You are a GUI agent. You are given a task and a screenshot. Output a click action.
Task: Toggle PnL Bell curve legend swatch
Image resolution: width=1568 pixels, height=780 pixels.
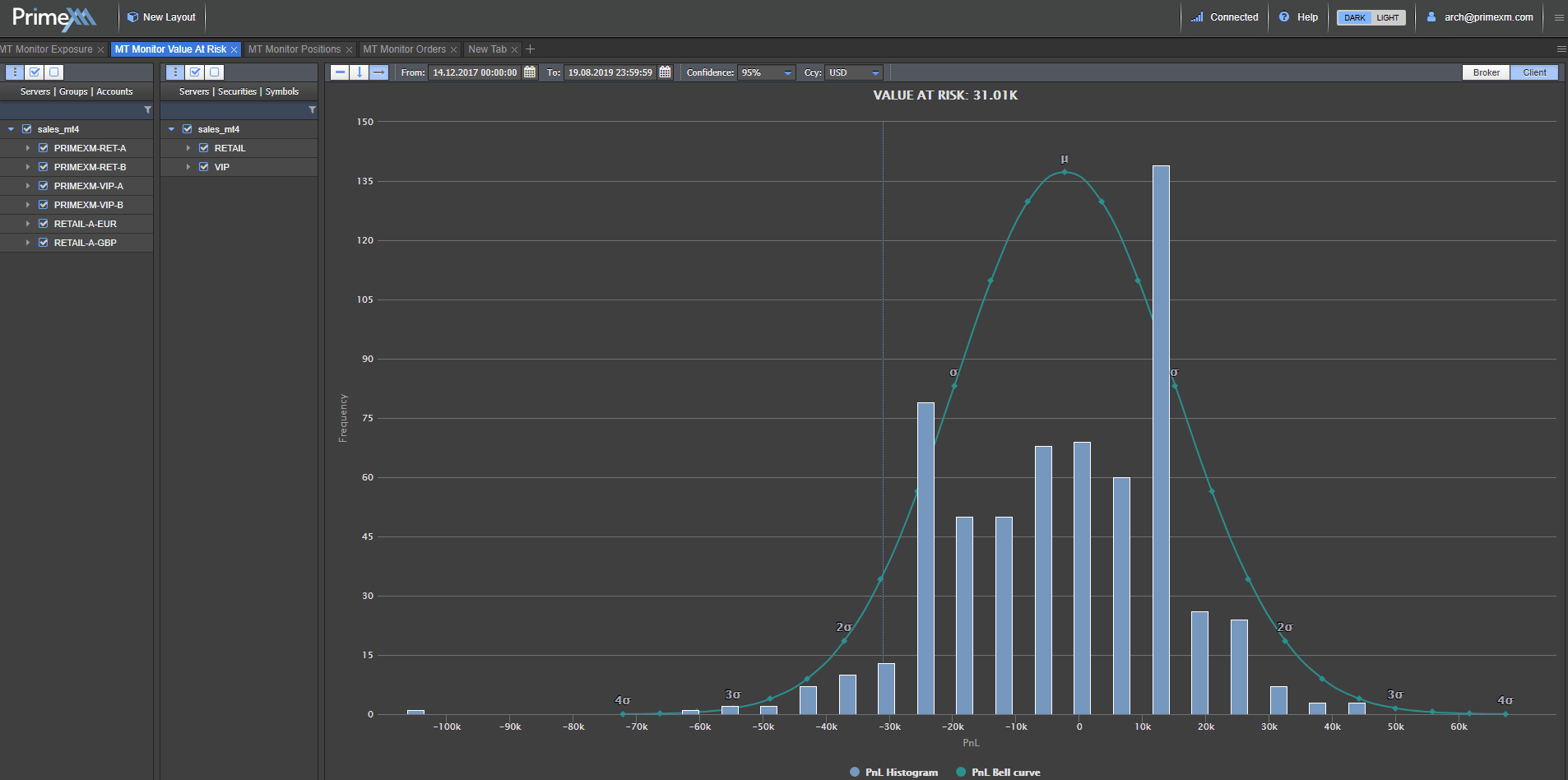click(961, 772)
